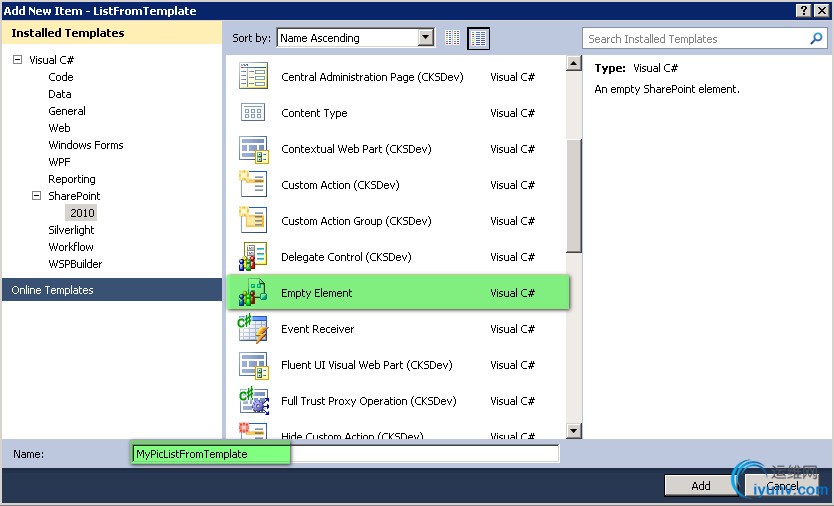Click the Fluent UI Visual Web Part icon
The height and width of the screenshot is (506, 834).
pos(253,365)
